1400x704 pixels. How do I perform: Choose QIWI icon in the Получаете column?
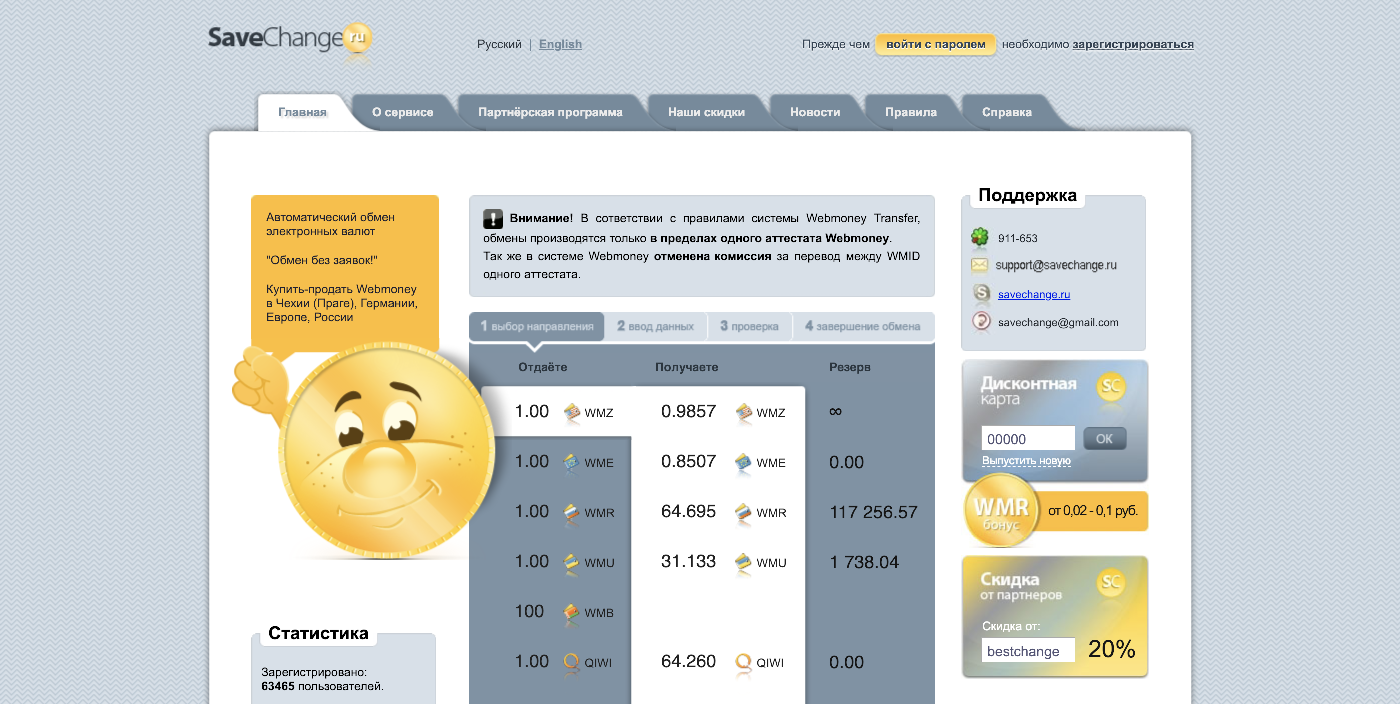(743, 662)
